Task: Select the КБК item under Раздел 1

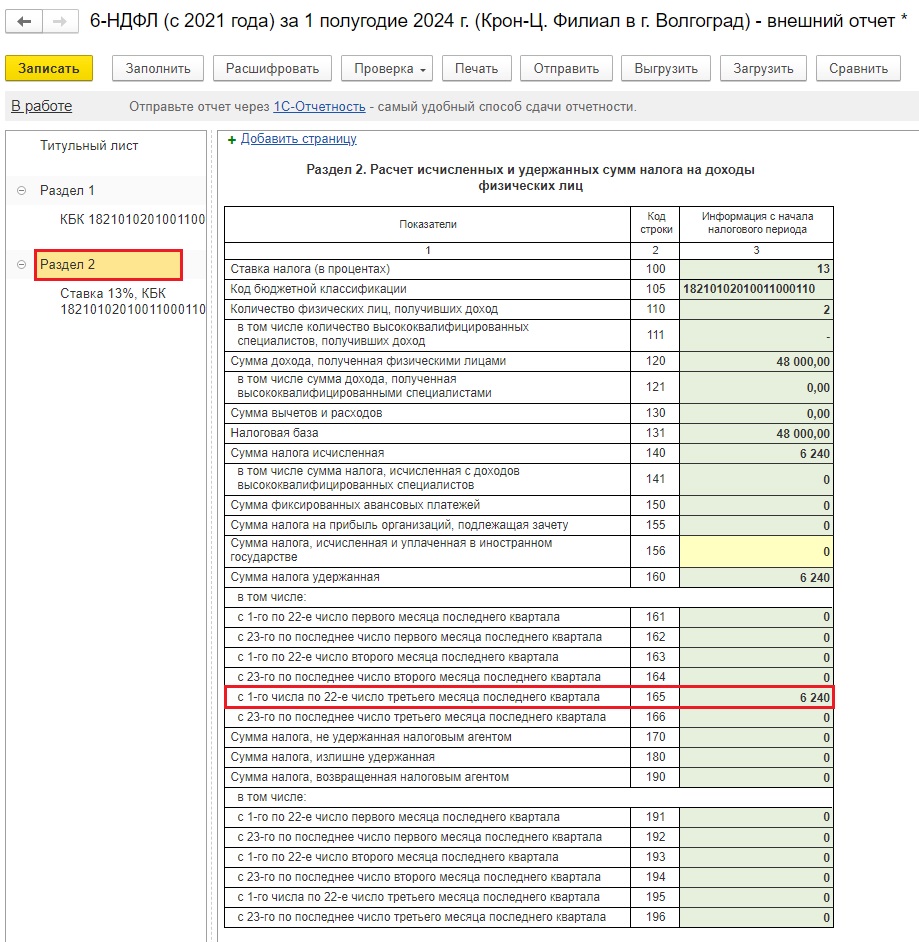Action: pos(132,219)
